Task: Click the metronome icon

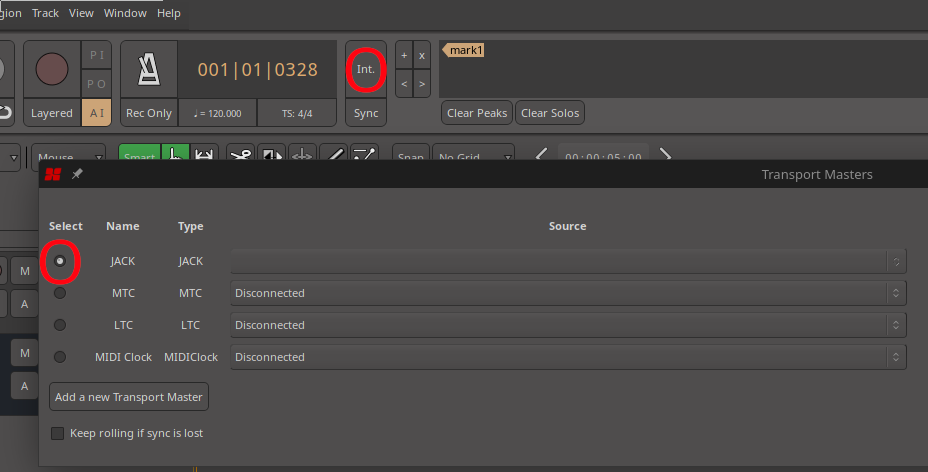Action: pyautogui.click(x=149, y=69)
